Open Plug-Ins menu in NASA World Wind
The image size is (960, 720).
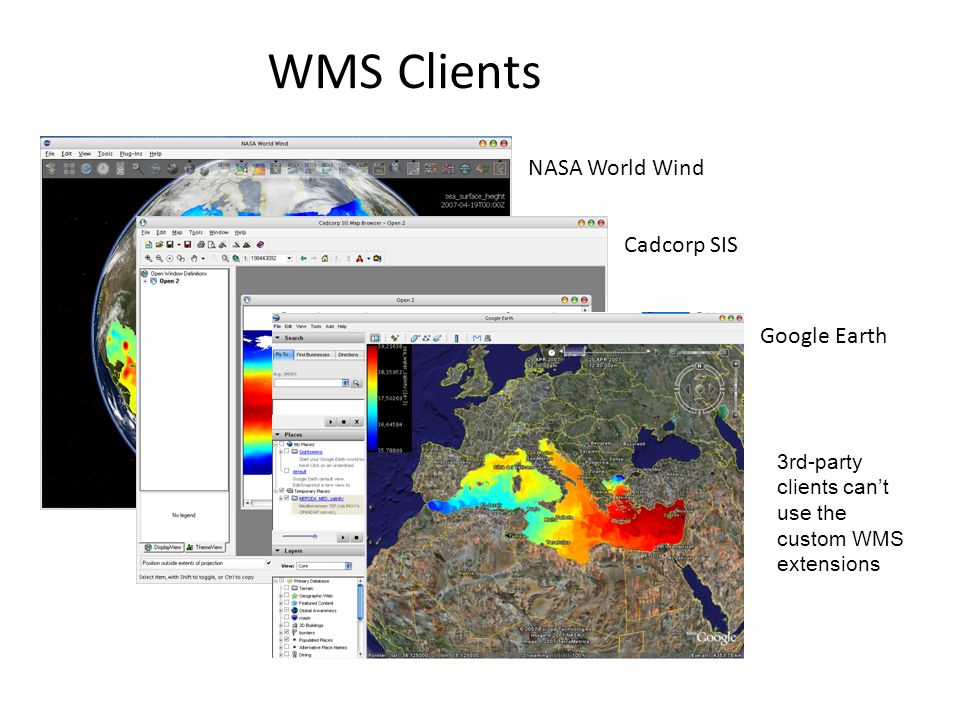coord(131,154)
